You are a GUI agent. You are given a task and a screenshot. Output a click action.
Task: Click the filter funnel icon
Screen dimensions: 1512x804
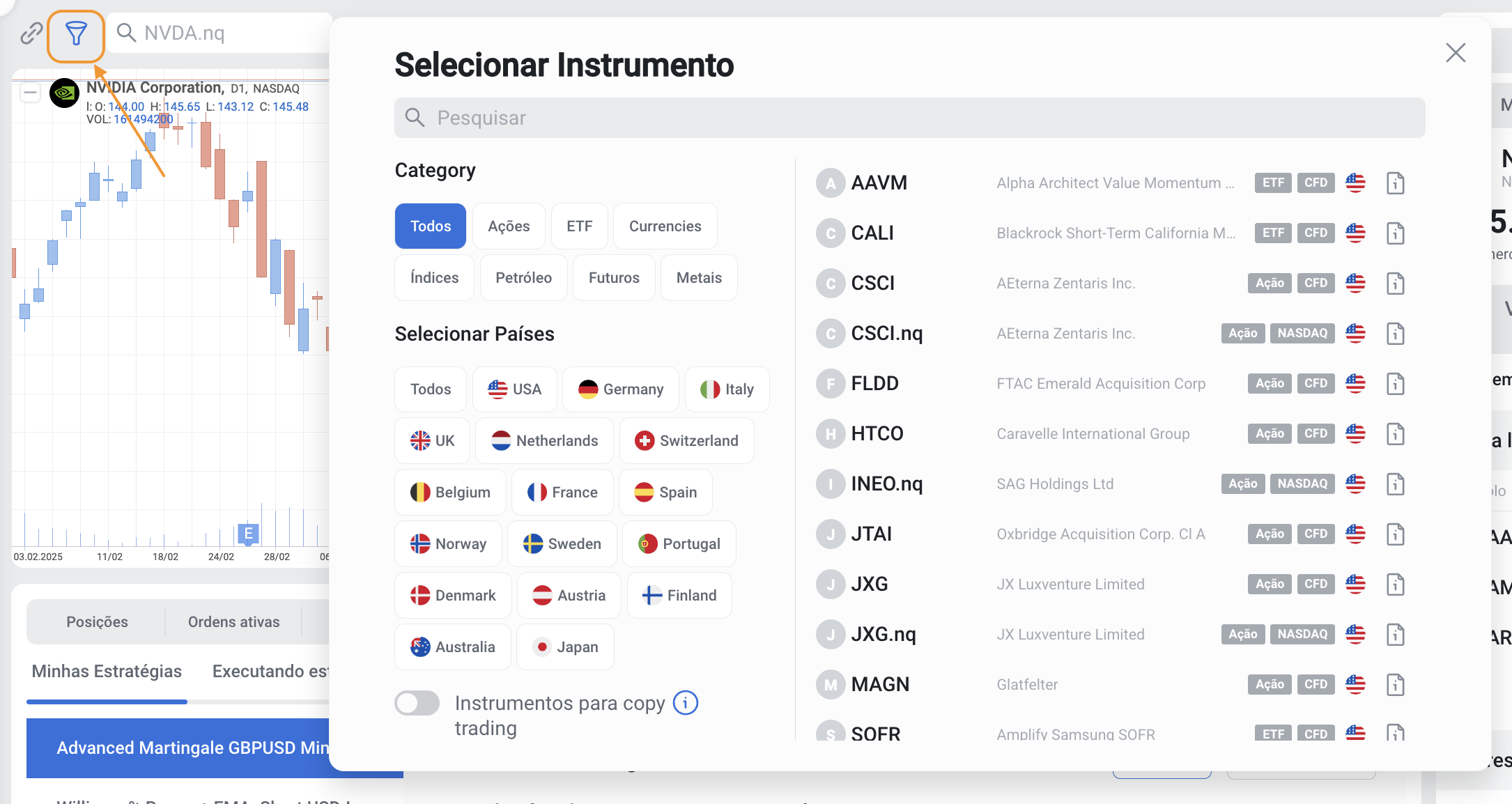(x=76, y=33)
